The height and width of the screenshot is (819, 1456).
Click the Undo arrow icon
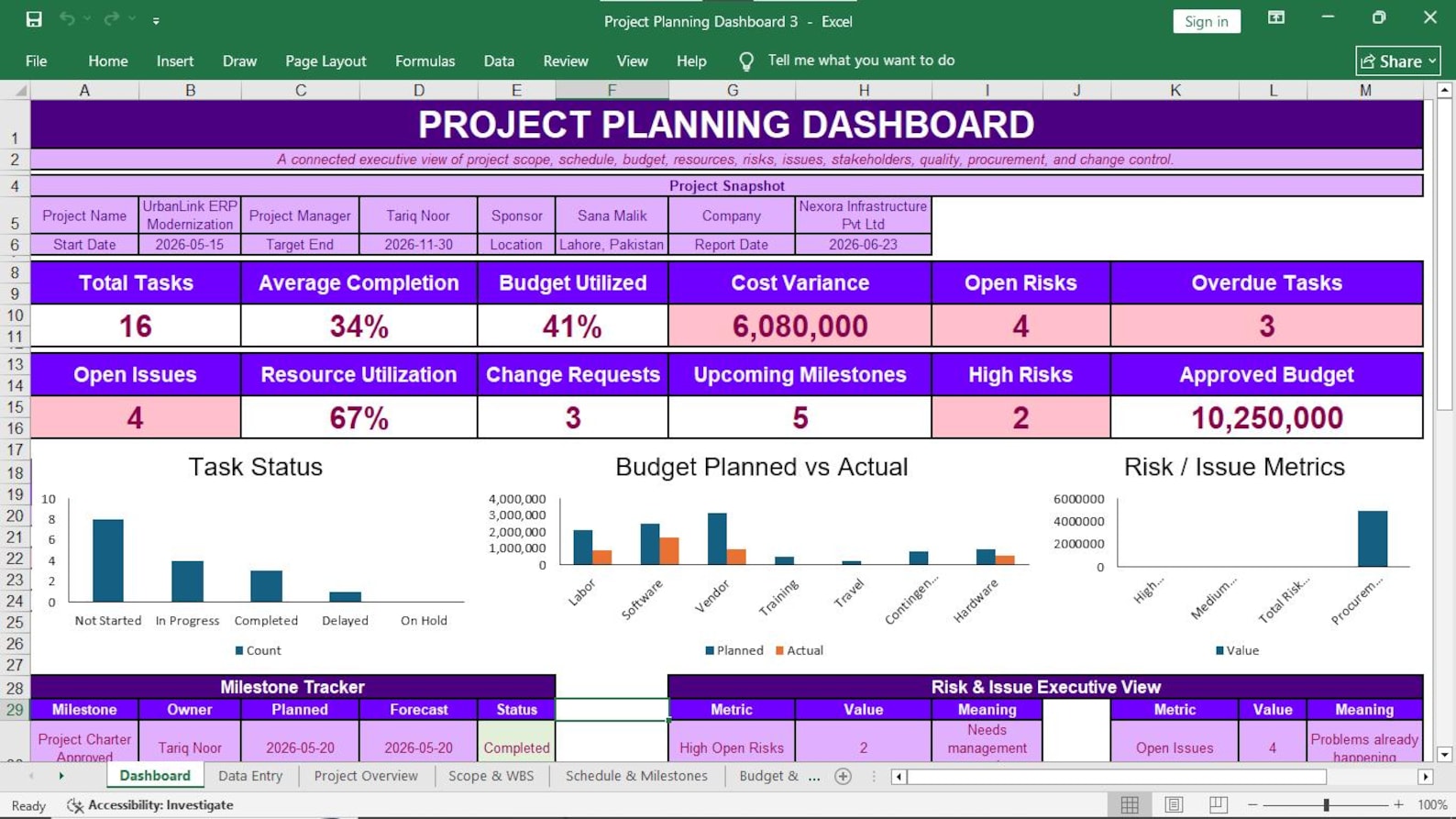pos(67,19)
